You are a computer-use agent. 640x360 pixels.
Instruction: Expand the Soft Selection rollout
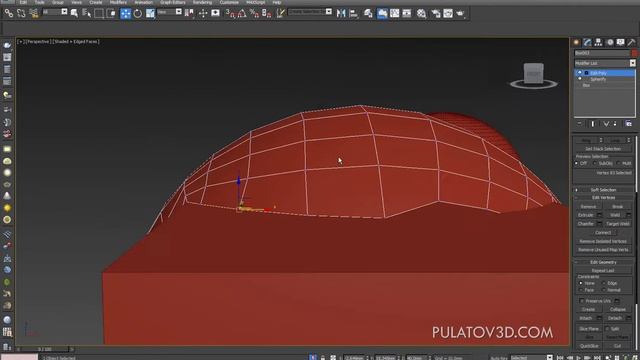(603, 190)
